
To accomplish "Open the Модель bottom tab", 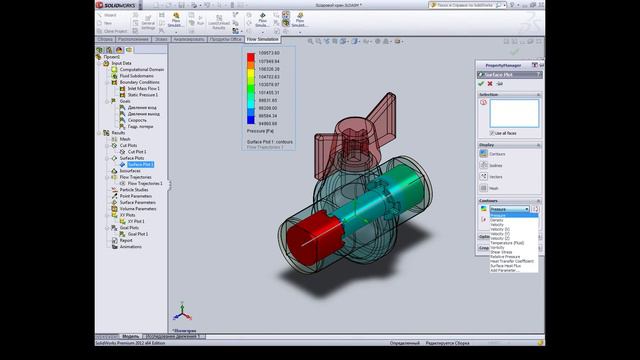I will [x=131, y=337].
